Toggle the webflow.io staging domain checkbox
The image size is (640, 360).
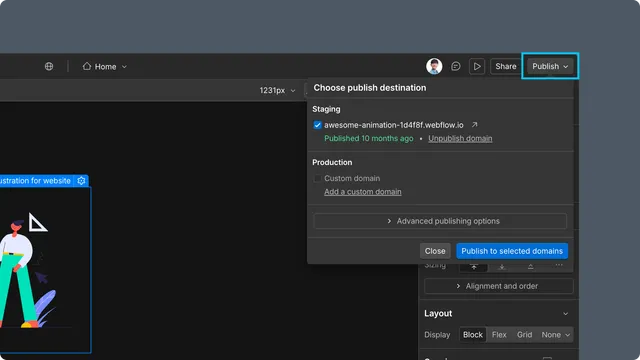click(x=317, y=125)
